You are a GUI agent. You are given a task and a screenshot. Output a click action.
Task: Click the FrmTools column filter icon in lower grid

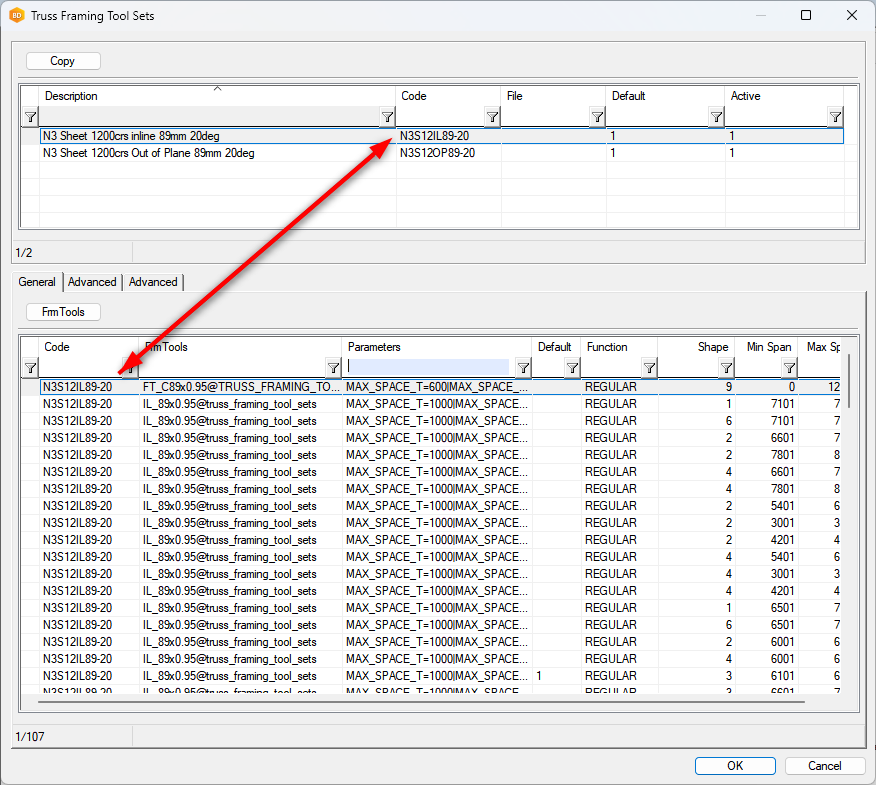pyautogui.click(x=334, y=368)
